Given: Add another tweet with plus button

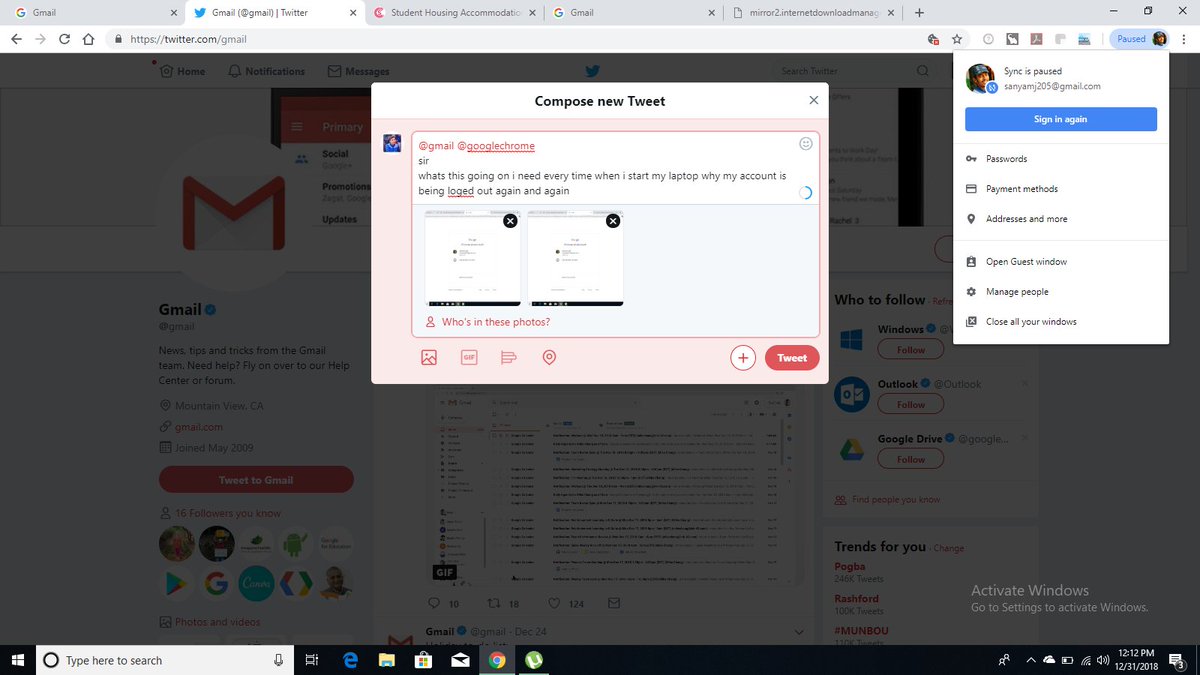Looking at the screenshot, I should [x=742, y=358].
